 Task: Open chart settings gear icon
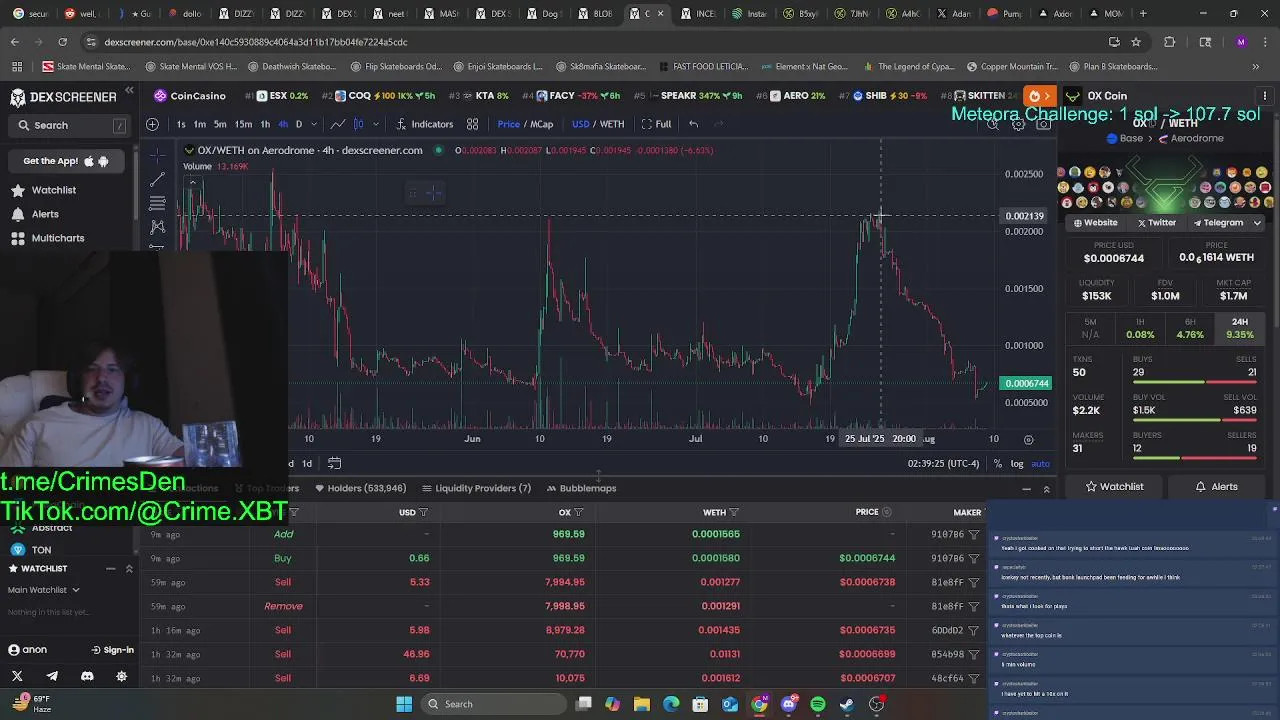(x=1019, y=124)
